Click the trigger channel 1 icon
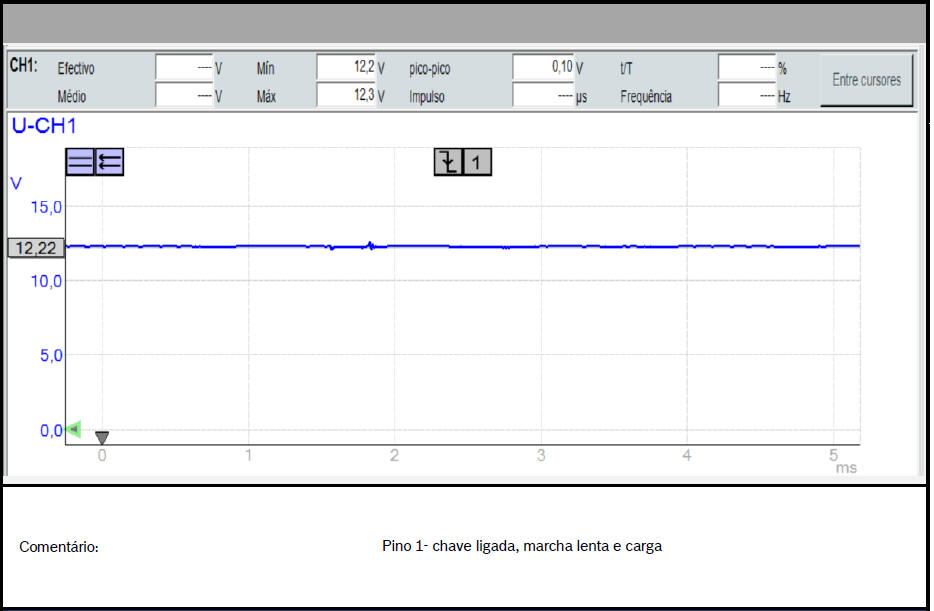The height and width of the screenshot is (611, 934). 477,162
